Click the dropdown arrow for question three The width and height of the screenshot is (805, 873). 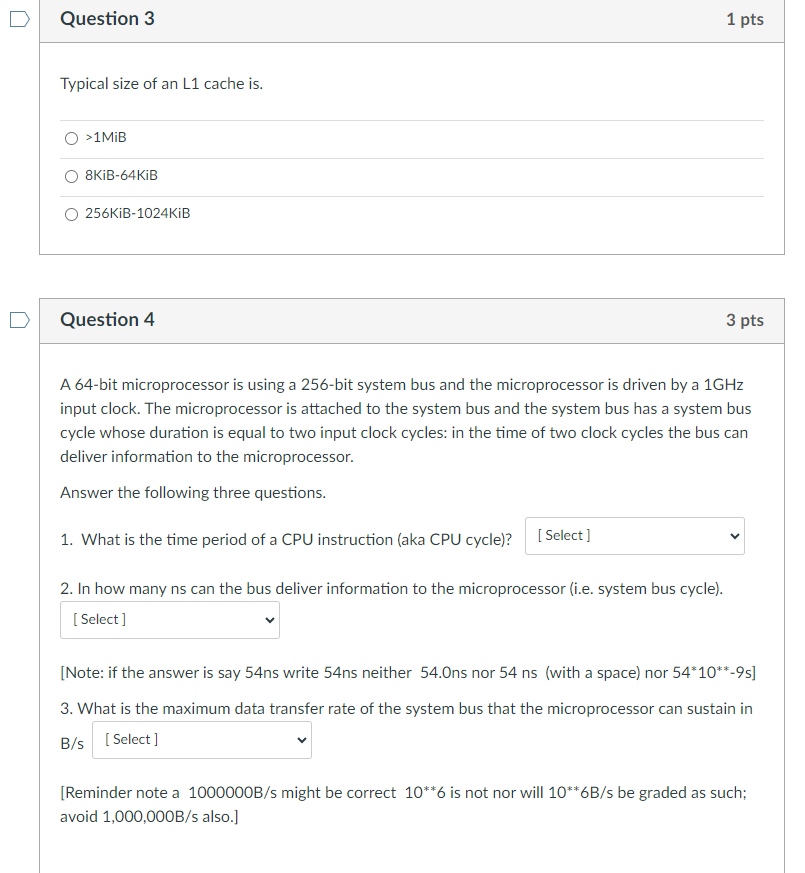[300, 740]
